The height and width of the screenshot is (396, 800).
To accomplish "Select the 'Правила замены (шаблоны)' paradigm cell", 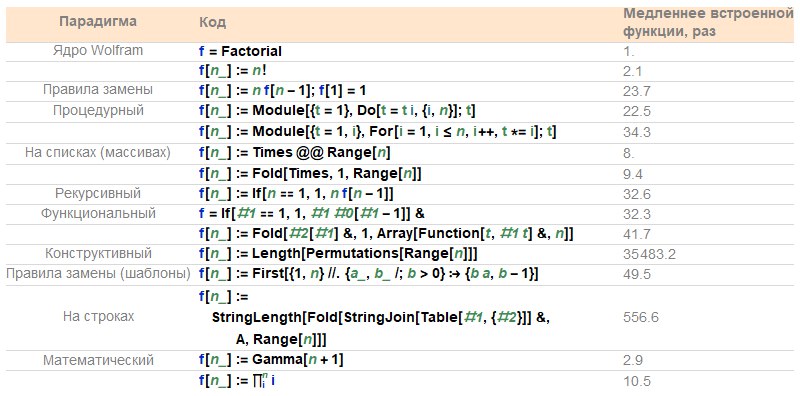I will [98, 274].
